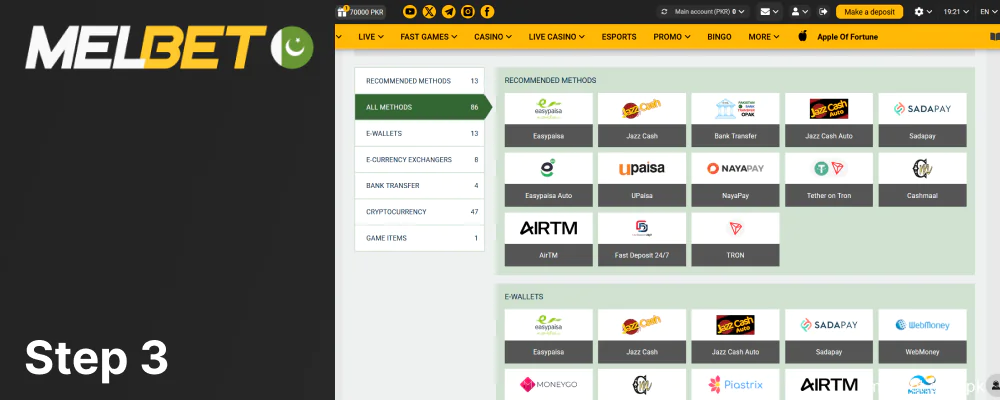Image resolution: width=1000 pixels, height=400 pixels.
Task: Open the user profile dropdown
Action: (799, 11)
